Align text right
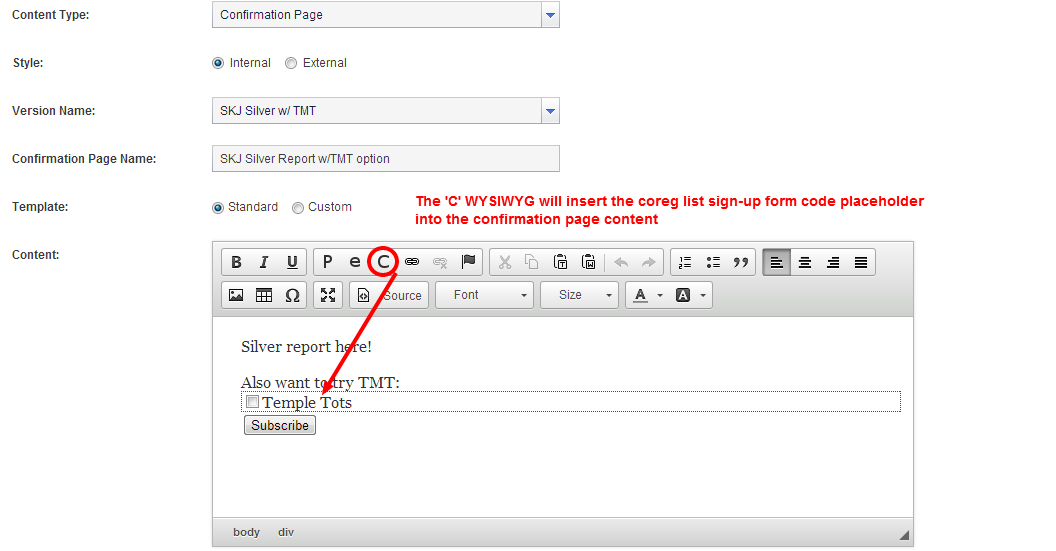 point(833,262)
